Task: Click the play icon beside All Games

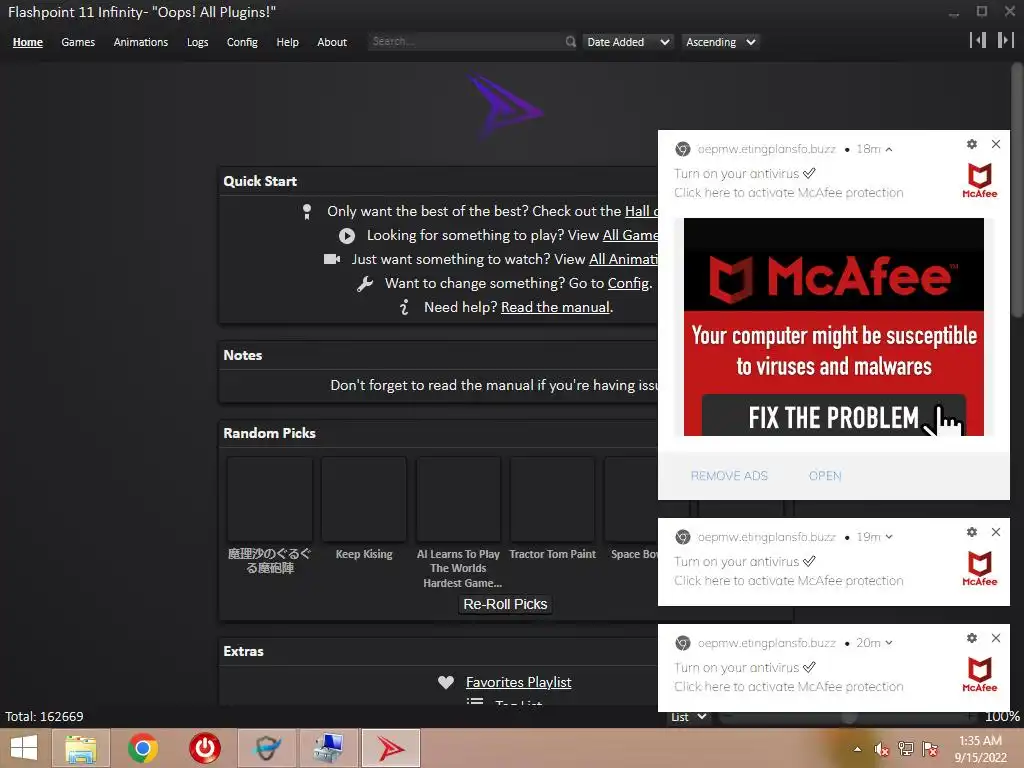Action: click(347, 236)
